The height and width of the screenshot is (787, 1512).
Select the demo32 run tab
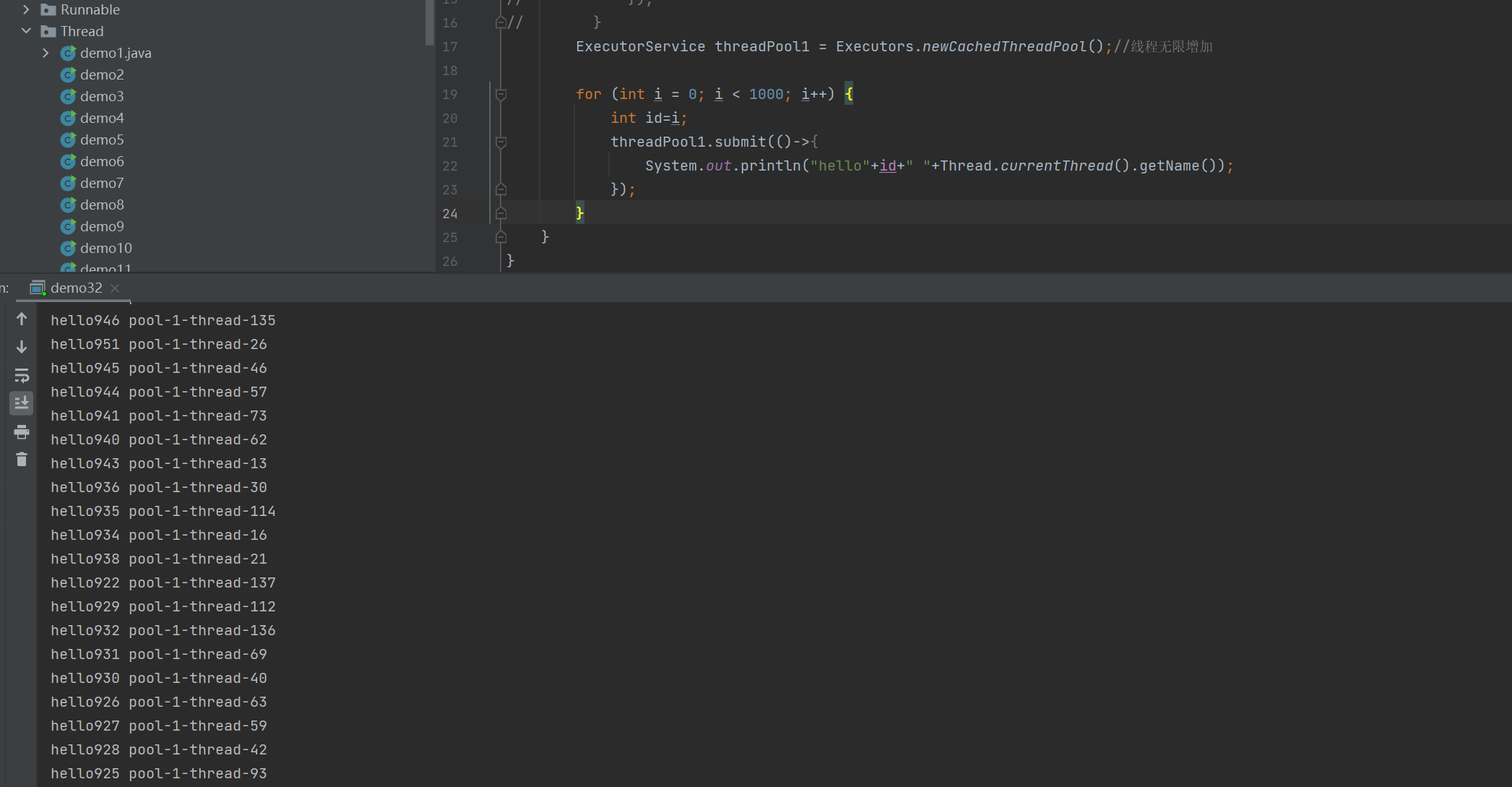(76, 288)
